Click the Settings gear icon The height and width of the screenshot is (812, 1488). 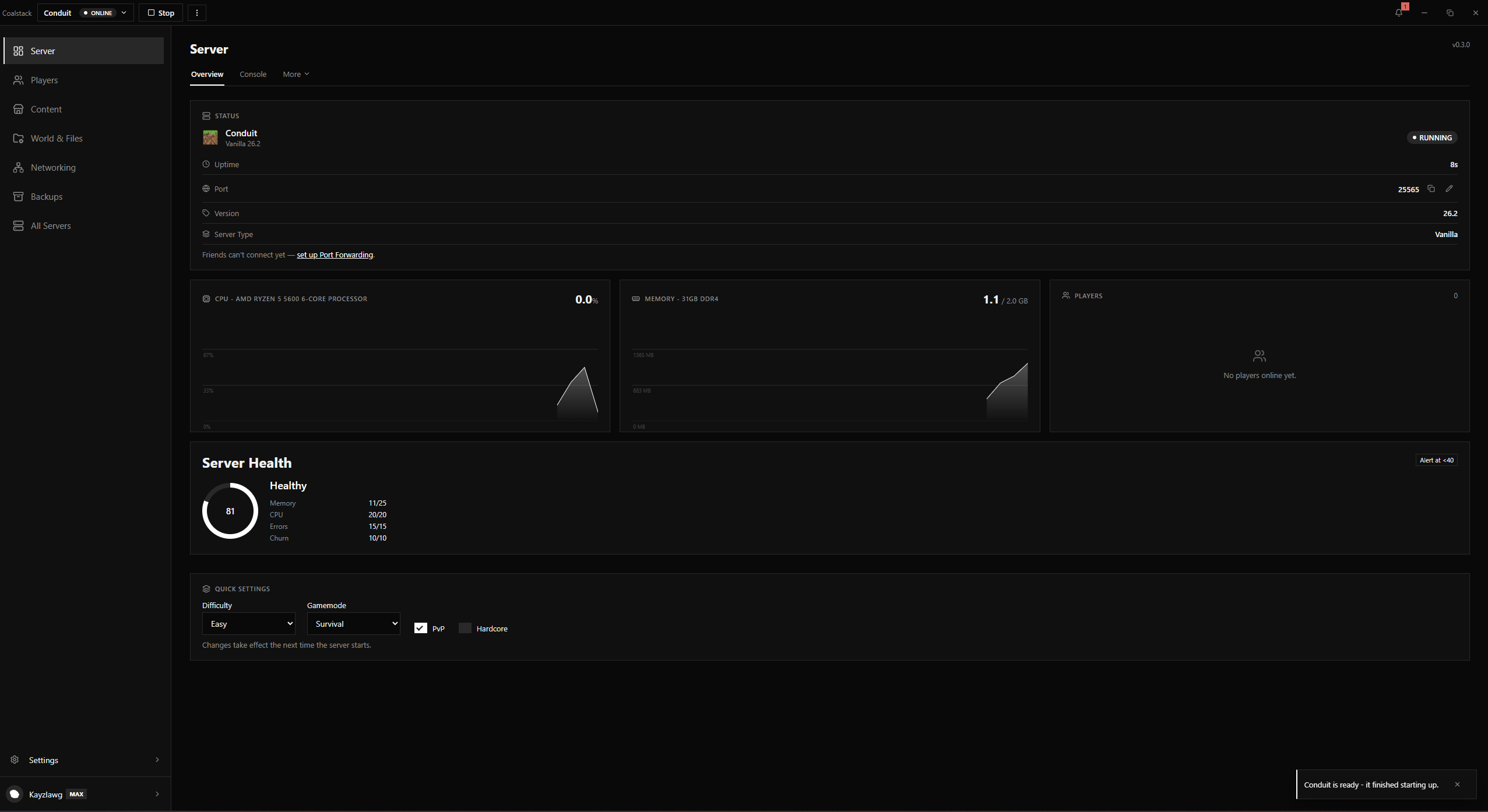[x=15, y=760]
